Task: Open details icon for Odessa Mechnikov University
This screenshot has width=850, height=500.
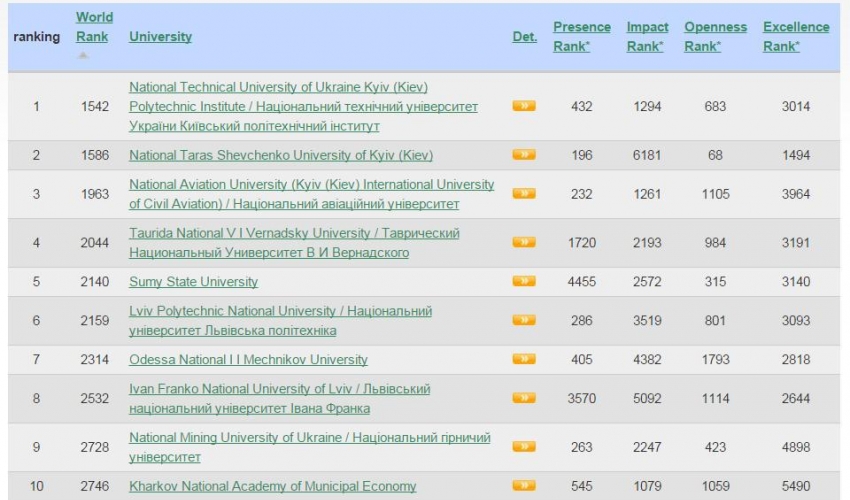Action: point(524,359)
